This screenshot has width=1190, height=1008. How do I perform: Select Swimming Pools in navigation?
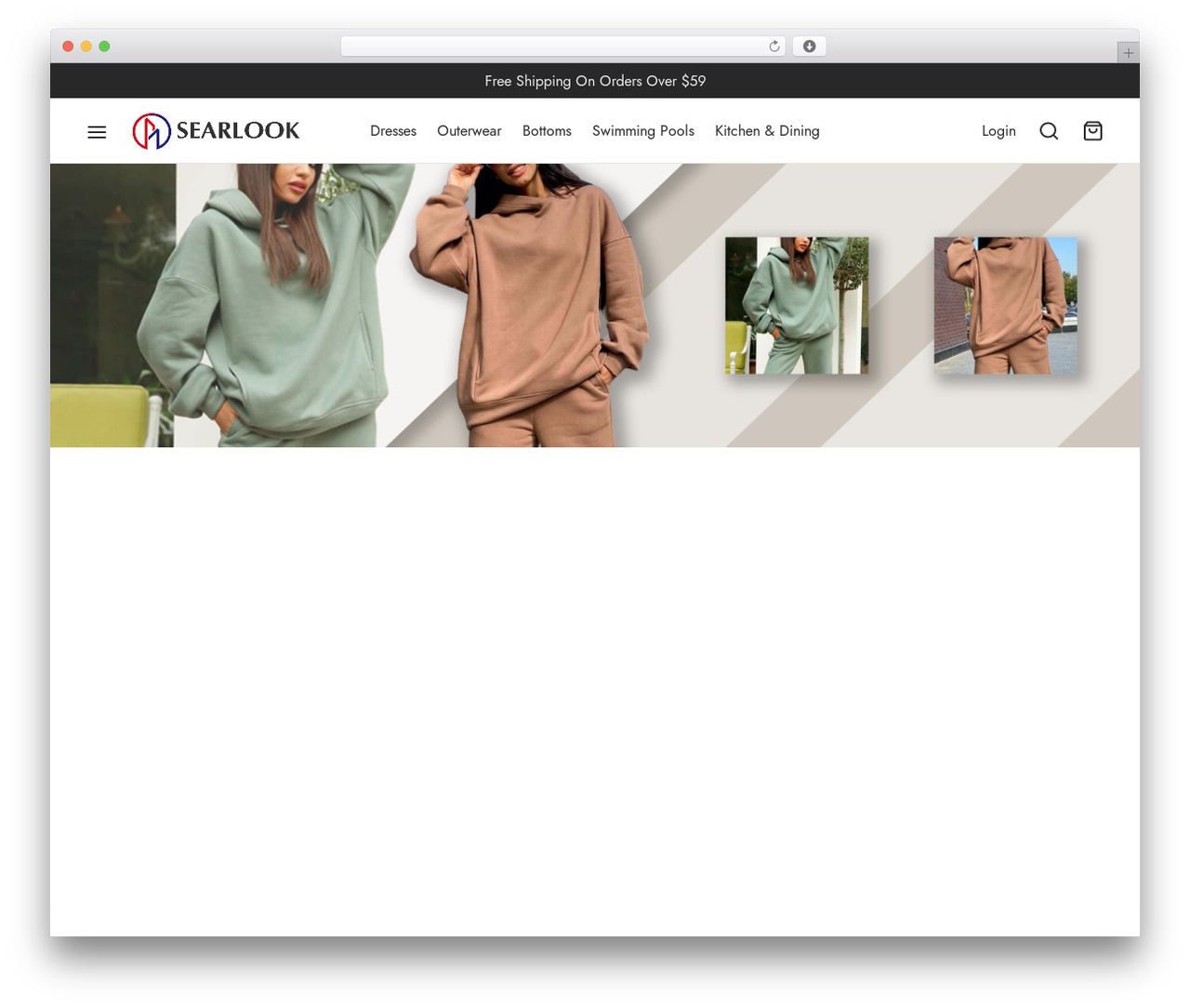click(643, 131)
